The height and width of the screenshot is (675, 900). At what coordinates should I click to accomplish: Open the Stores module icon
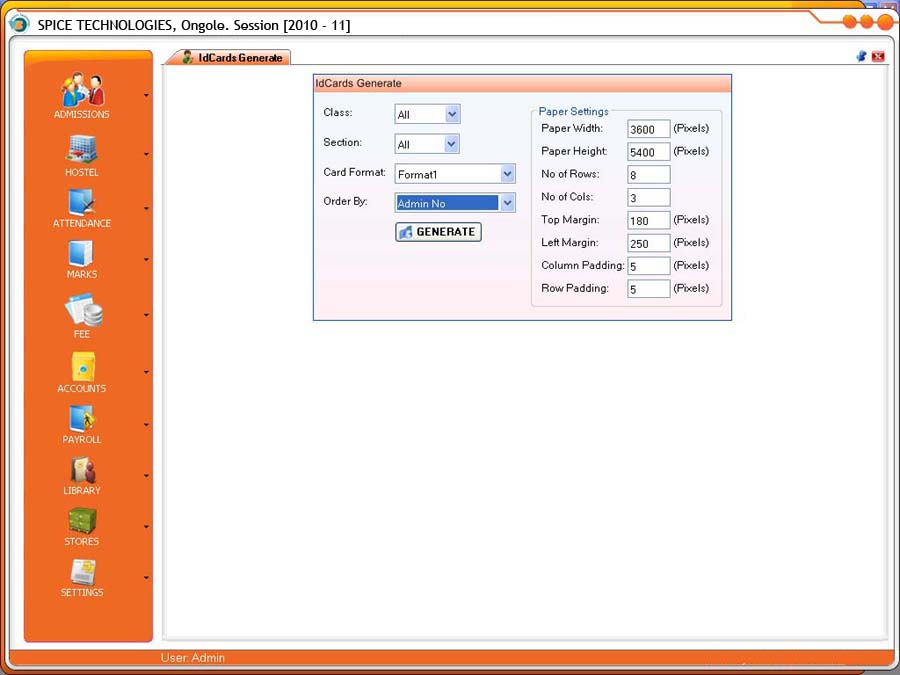coord(82,521)
